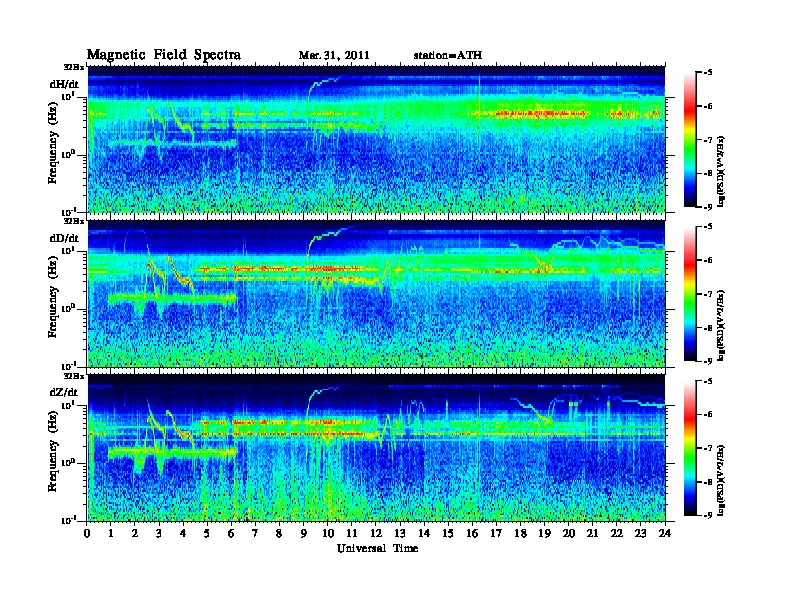Screen dimensions: 792x612
Task: Select the dD/dt panel label
Action: point(64,238)
